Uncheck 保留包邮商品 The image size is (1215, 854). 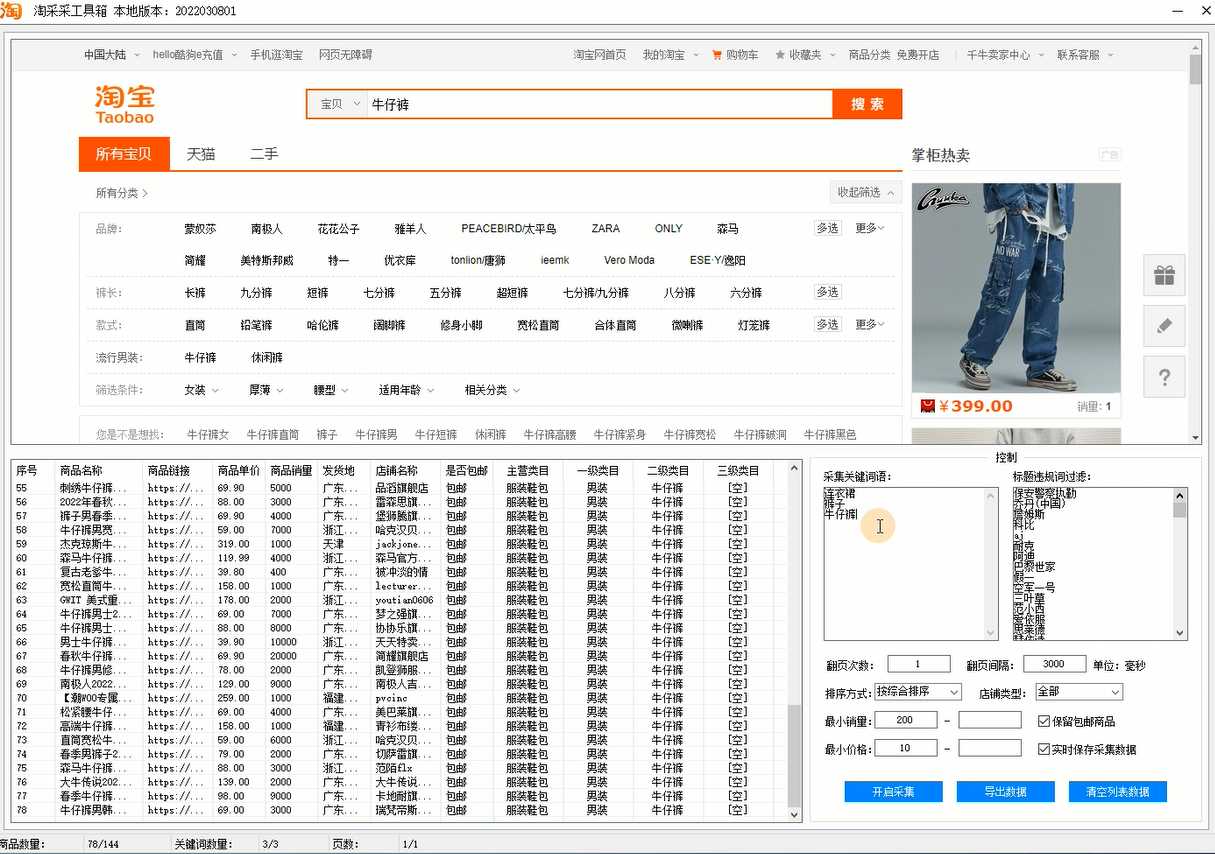point(1042,723)
